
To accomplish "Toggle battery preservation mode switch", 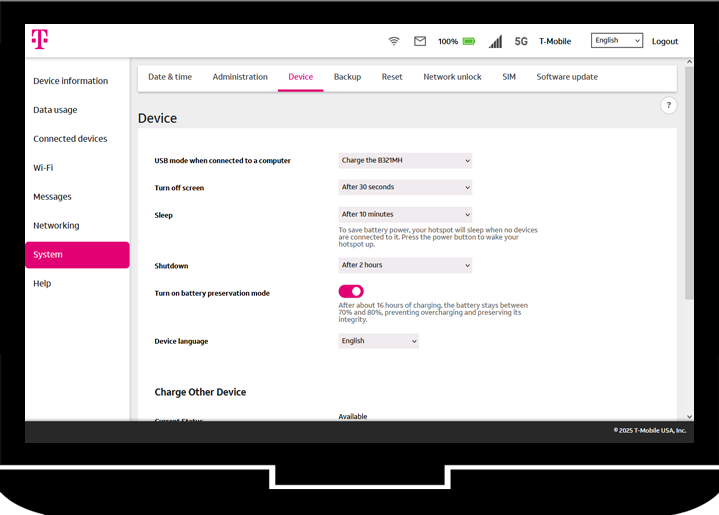I will pos(351,291).
